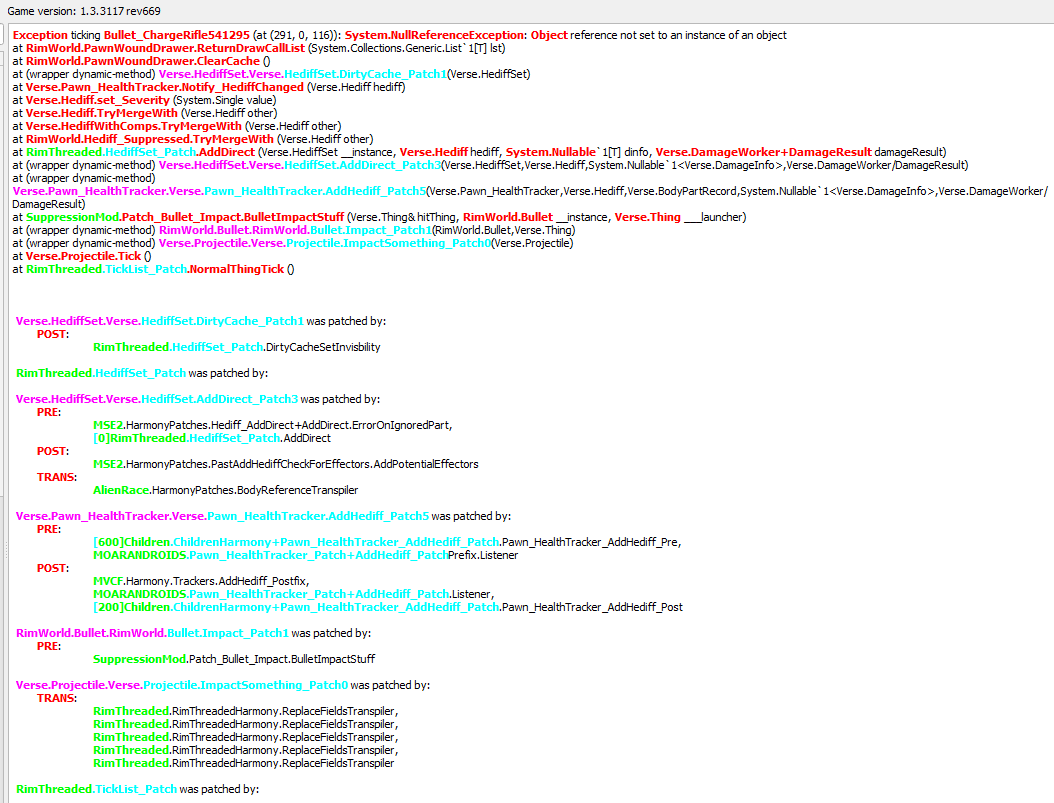Click the 'TRANS:' label under AddDirect_Patch3

57,477
